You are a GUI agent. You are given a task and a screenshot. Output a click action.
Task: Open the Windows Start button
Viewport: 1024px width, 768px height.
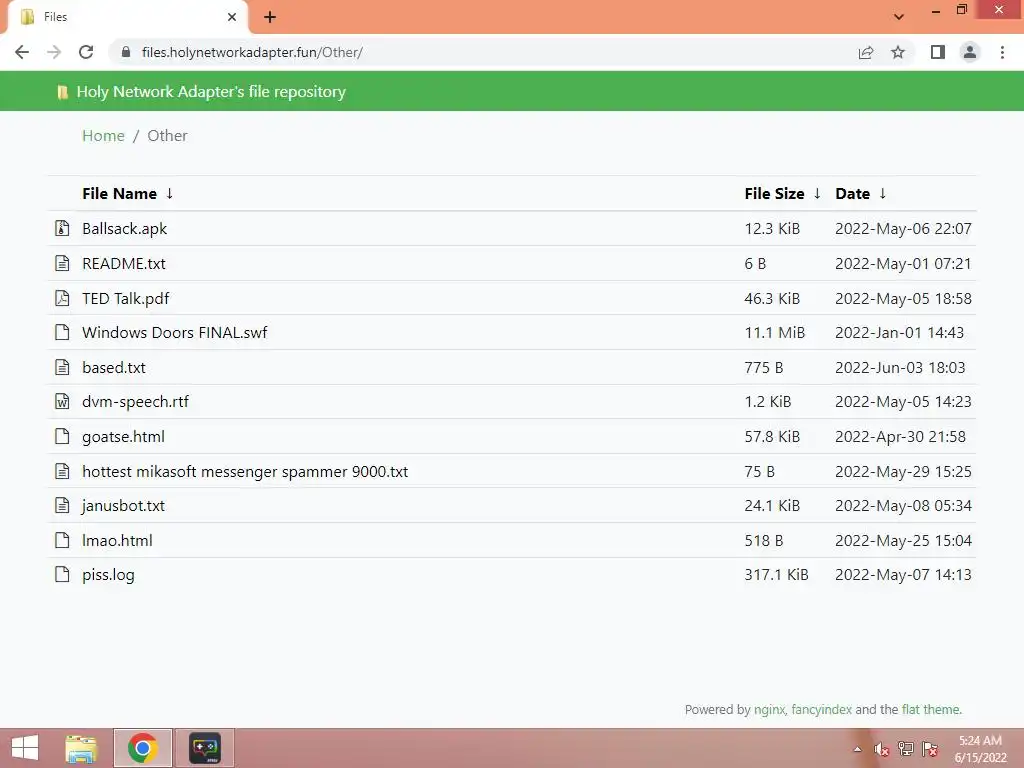(x=25, y=748)
